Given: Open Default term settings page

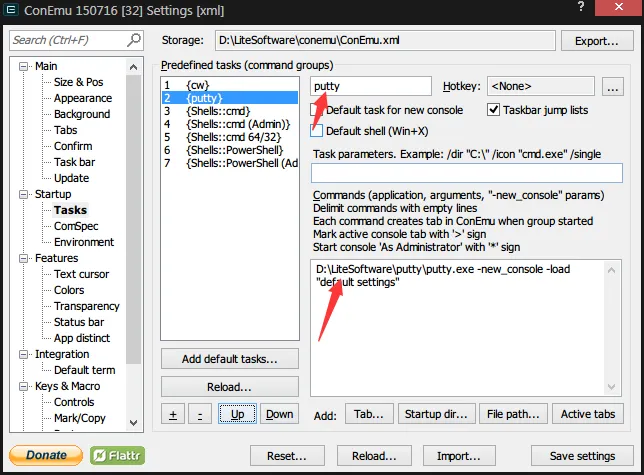Looking at the screenshot, I should 85,370.
